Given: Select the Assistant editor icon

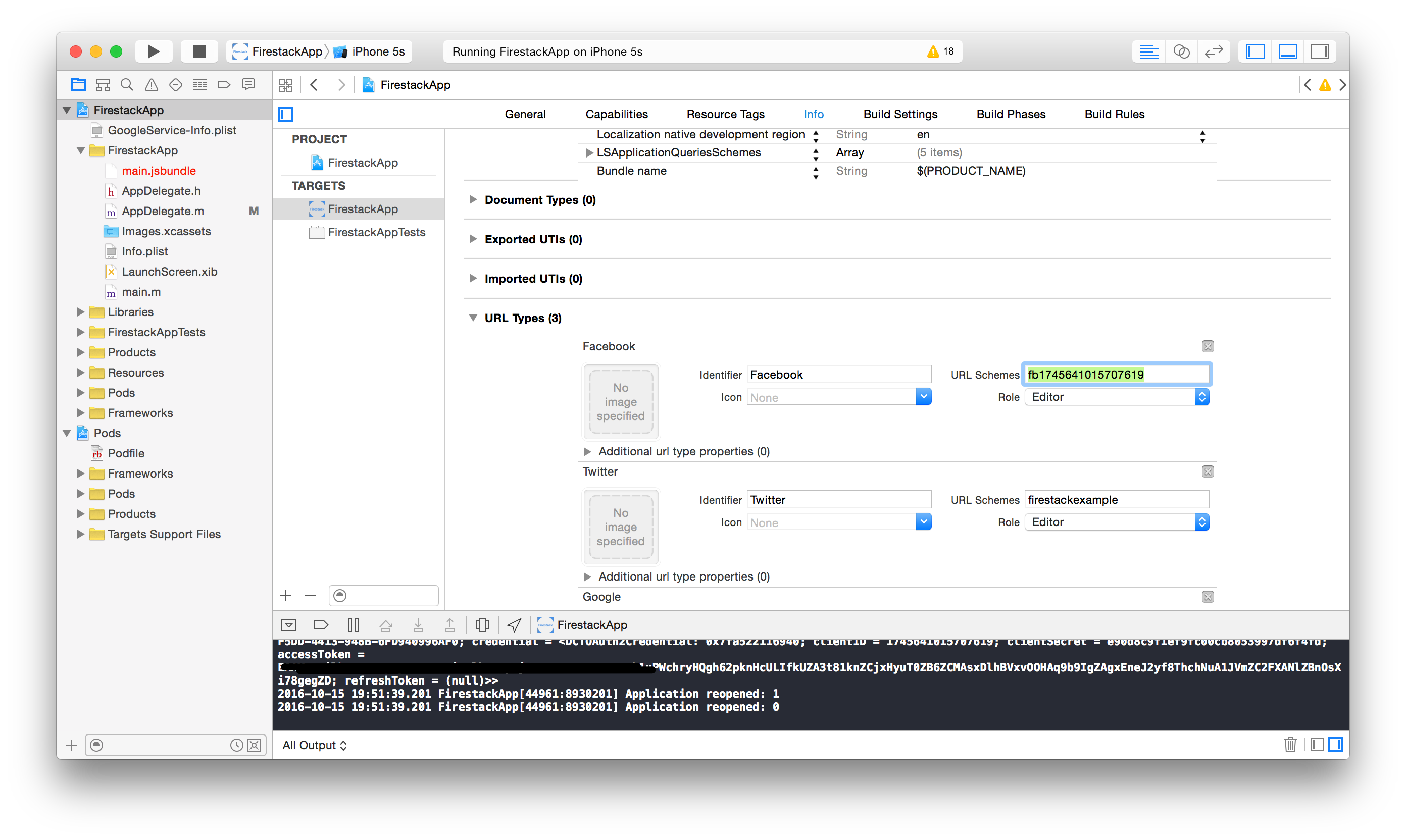Looking at the screenshot, I should tap(1181, 51).
